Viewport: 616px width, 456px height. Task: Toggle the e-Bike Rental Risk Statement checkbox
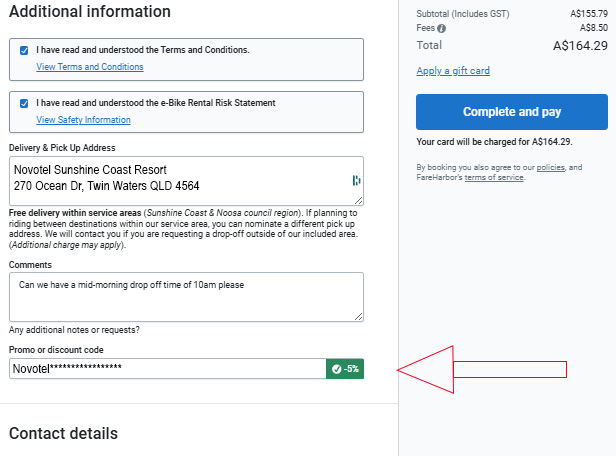click(24, 103)
